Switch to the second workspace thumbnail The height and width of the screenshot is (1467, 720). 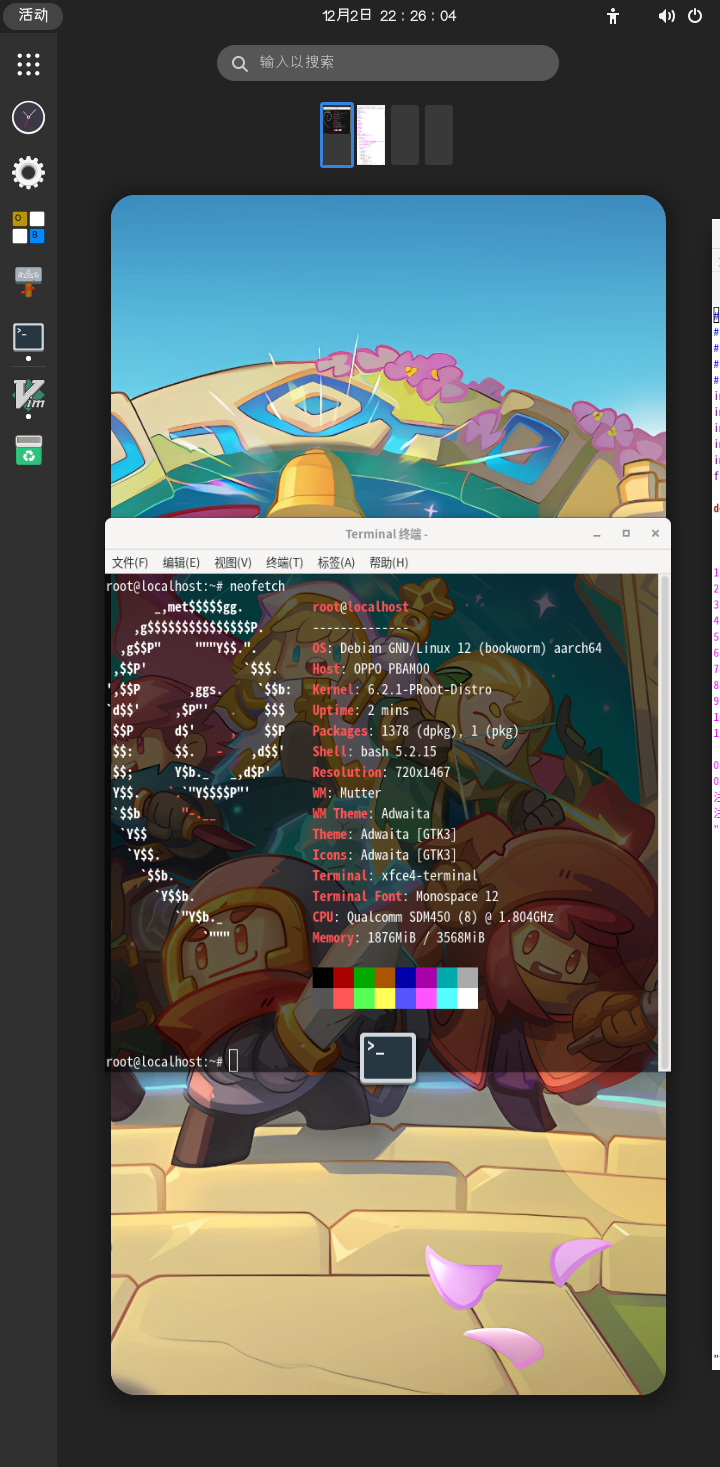tap(371, 135)
